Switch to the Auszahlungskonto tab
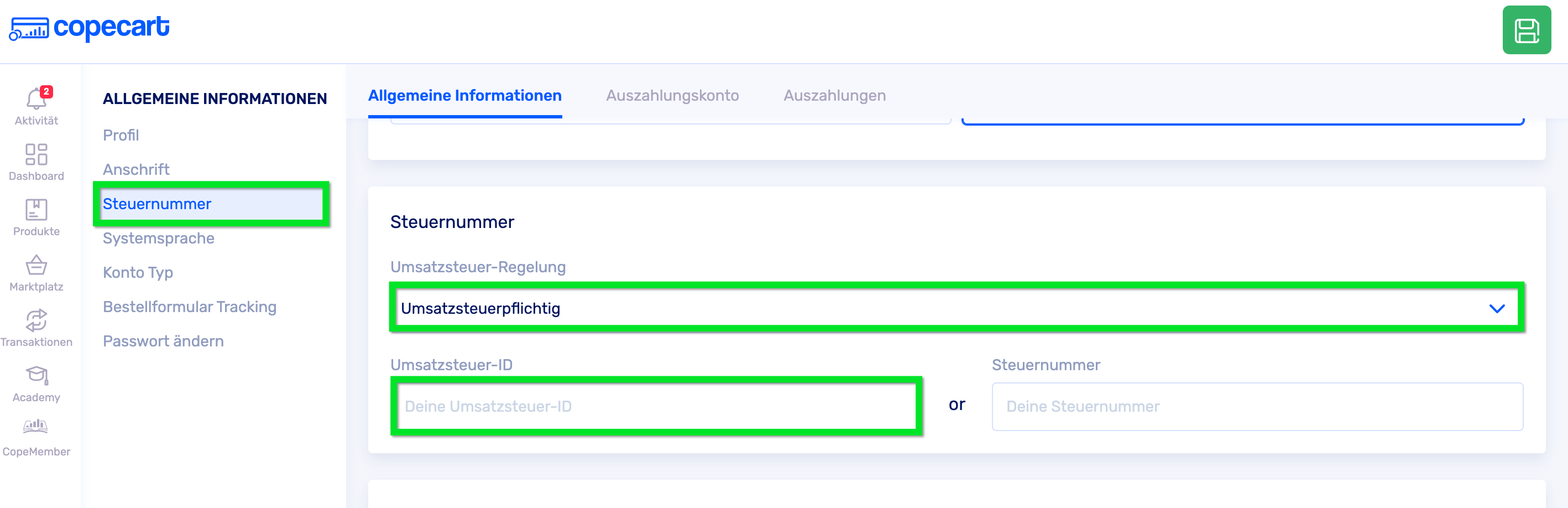Viewport: 1568px width, 508px height. [x=672, y=96]
